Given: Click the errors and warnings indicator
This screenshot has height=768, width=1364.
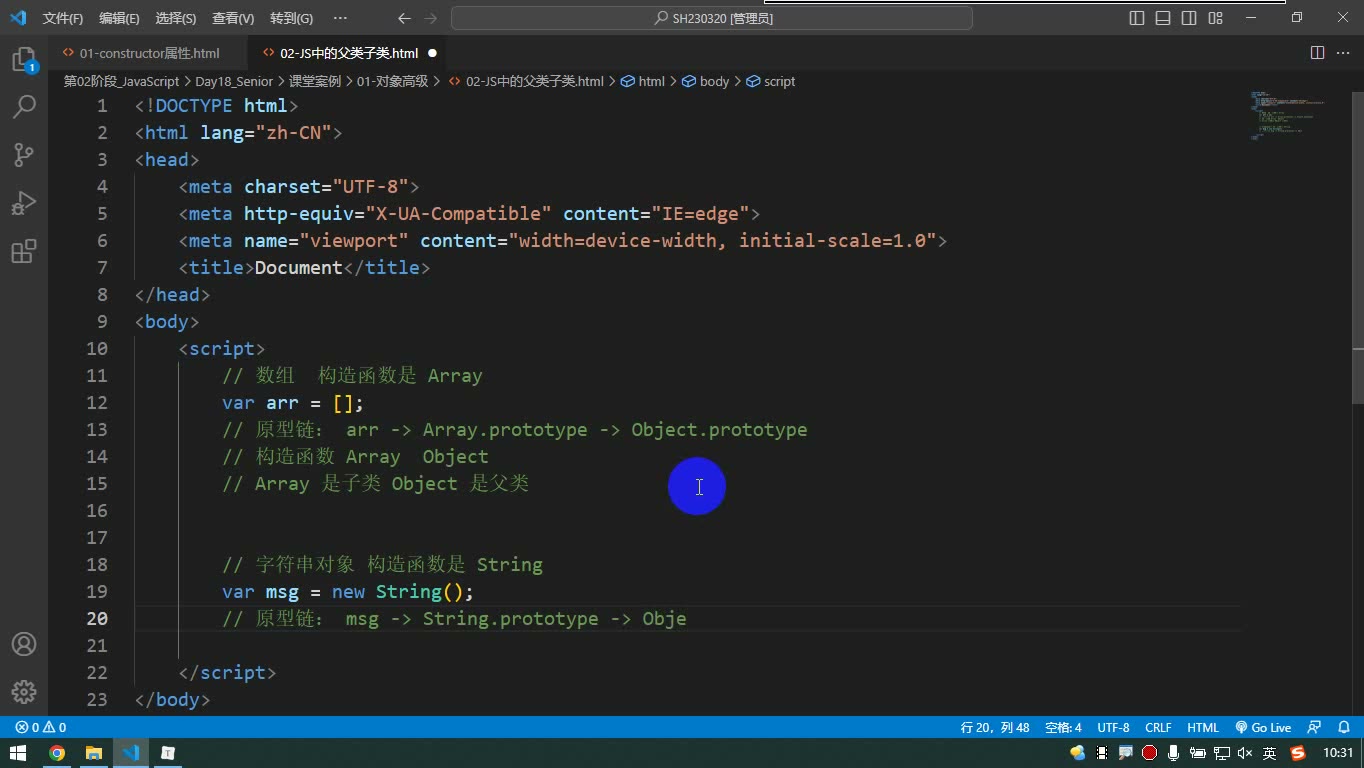Looking at the screenshot, I should point(41,728).
